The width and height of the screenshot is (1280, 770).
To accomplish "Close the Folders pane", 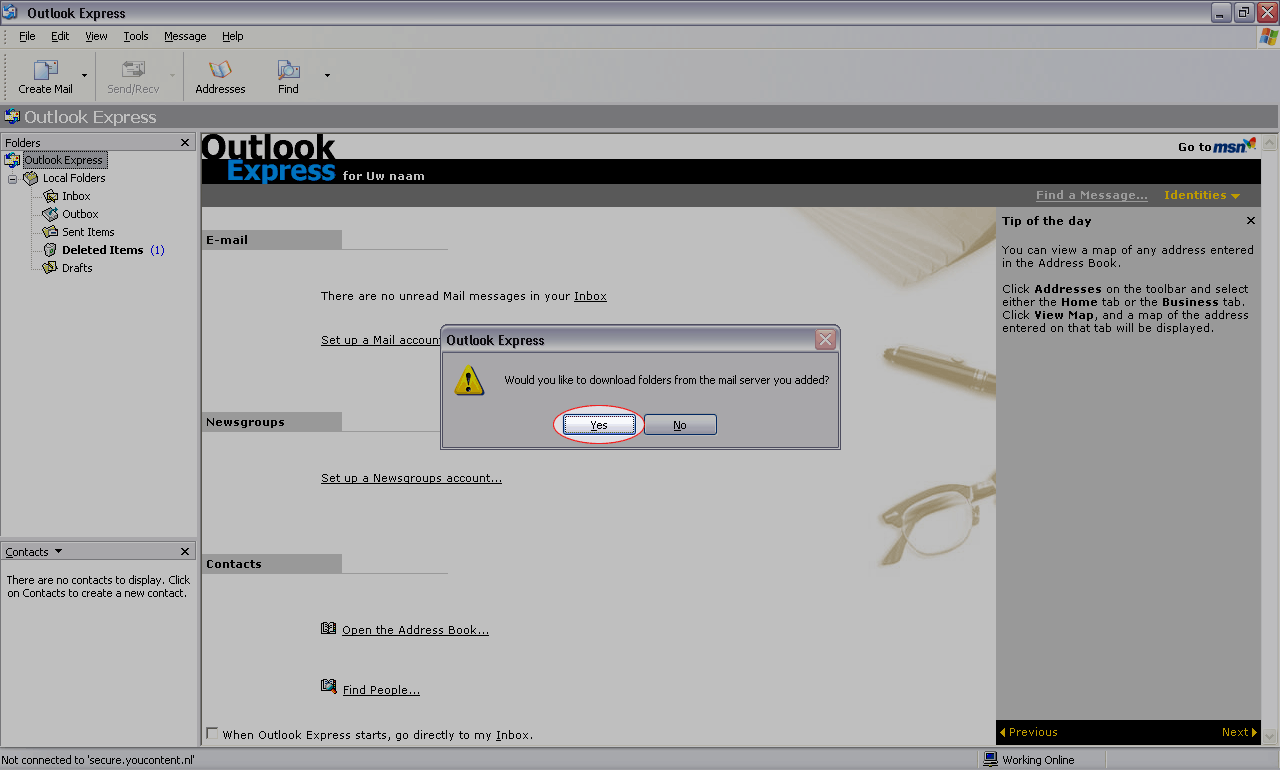I will pyautogui.click(x=185, y=143).
